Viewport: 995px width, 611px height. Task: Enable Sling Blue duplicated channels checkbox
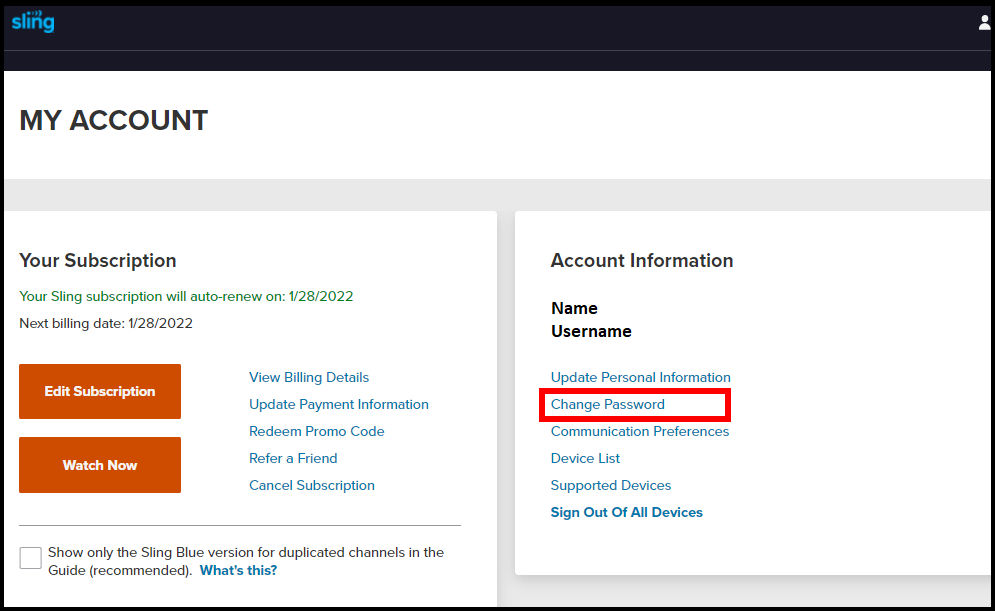[30, 558]
